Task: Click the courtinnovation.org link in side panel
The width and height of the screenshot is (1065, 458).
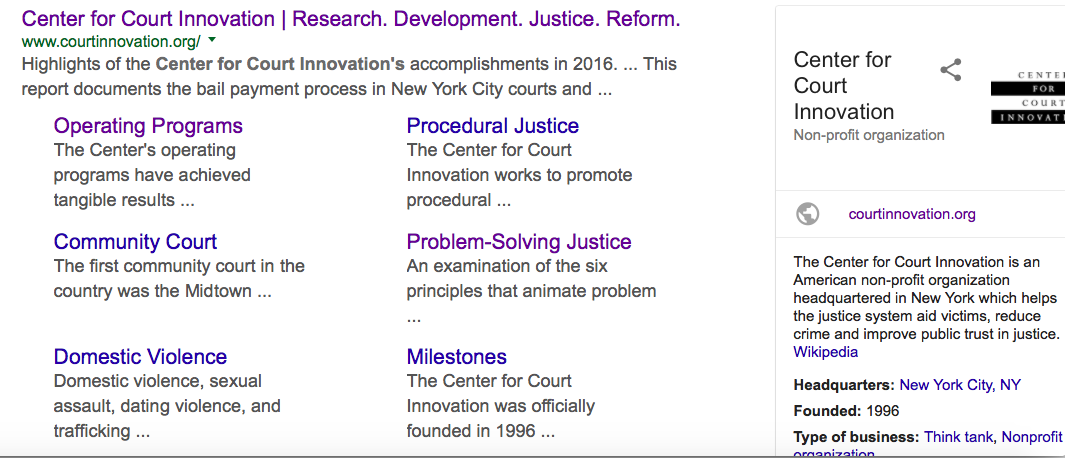Action: click(912, 214)
